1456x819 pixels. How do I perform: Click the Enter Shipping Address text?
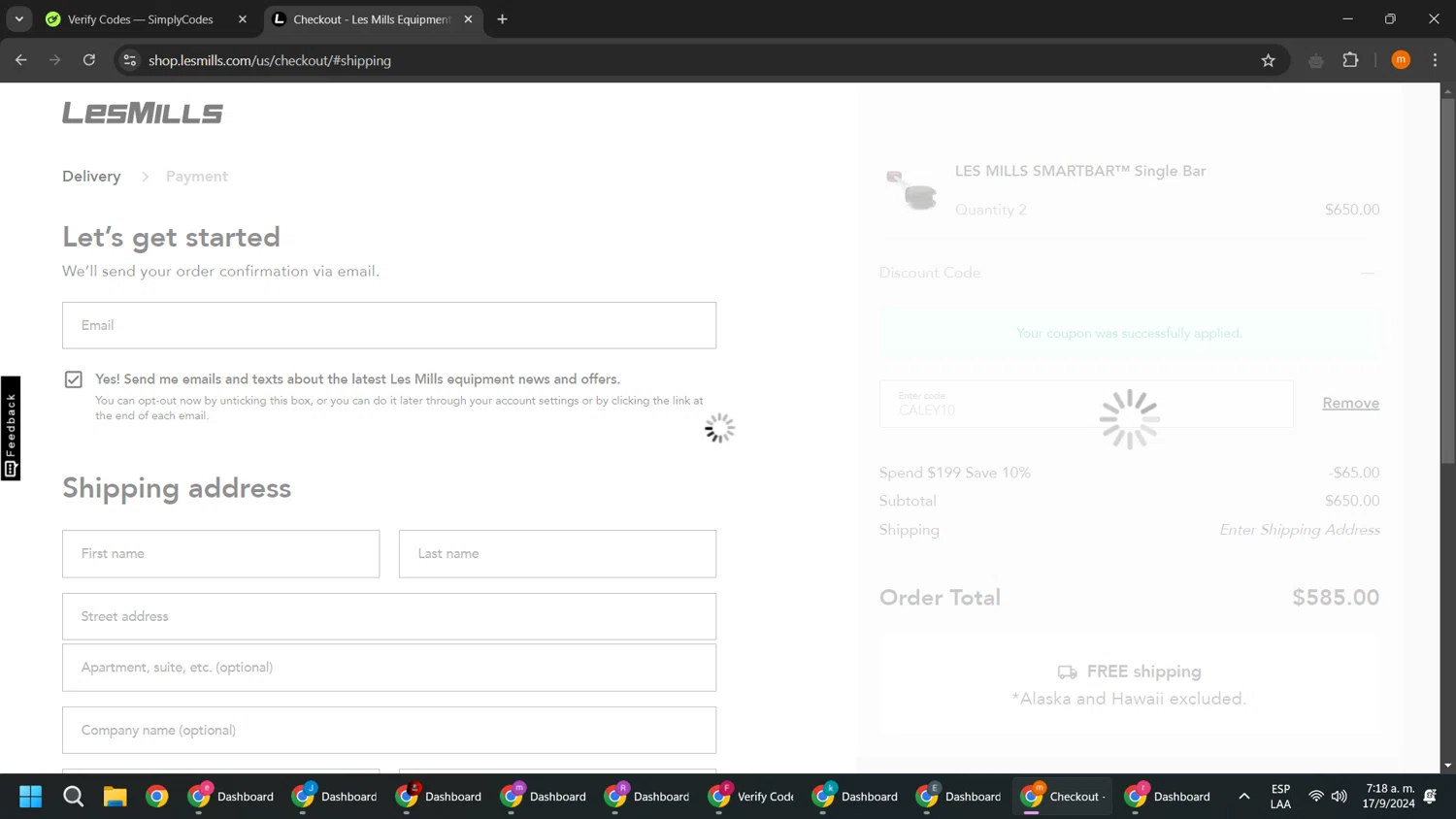[1300, 530]
